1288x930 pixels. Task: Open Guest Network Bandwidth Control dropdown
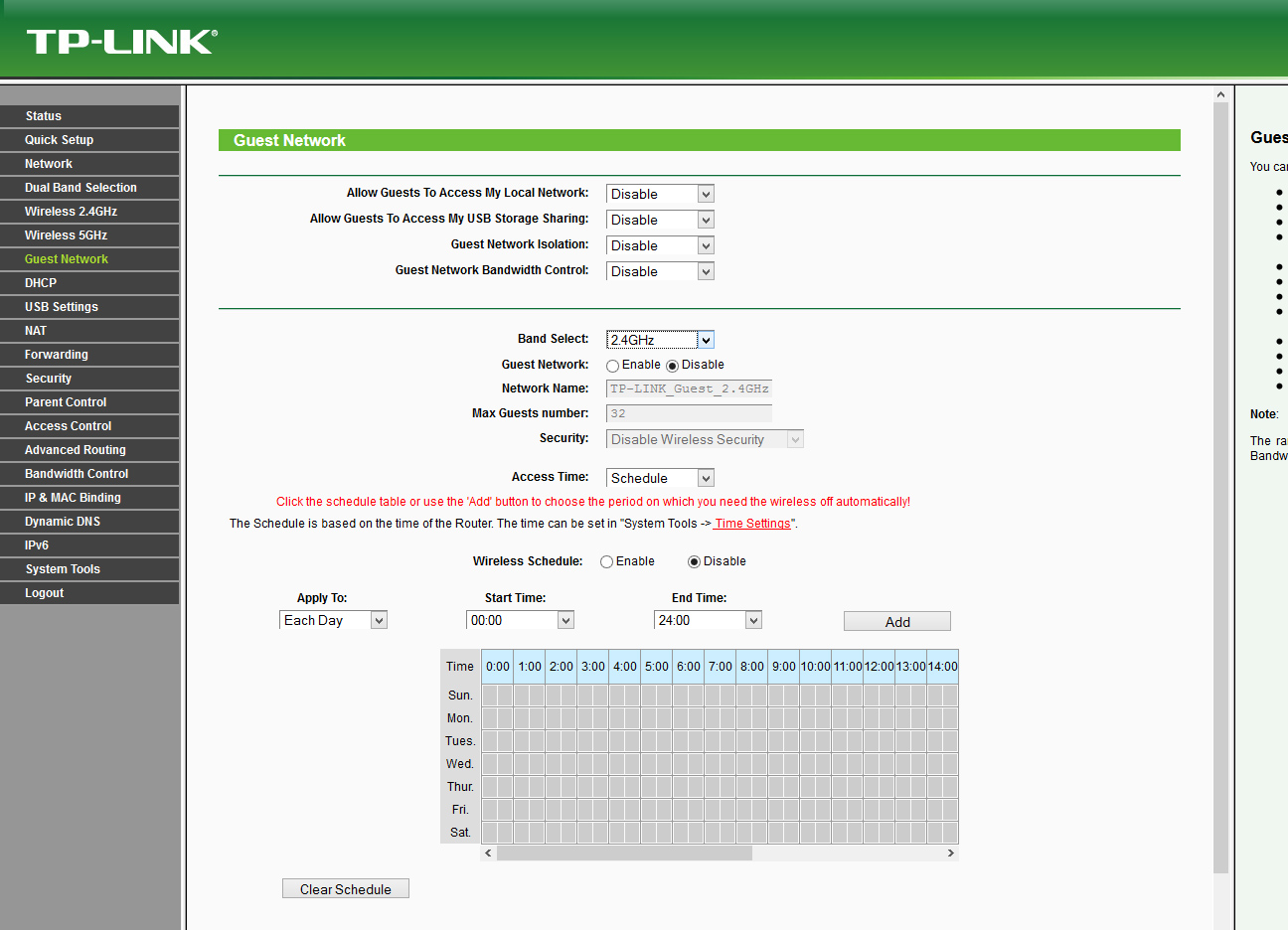pyautogui.click(x=660, y=271)
